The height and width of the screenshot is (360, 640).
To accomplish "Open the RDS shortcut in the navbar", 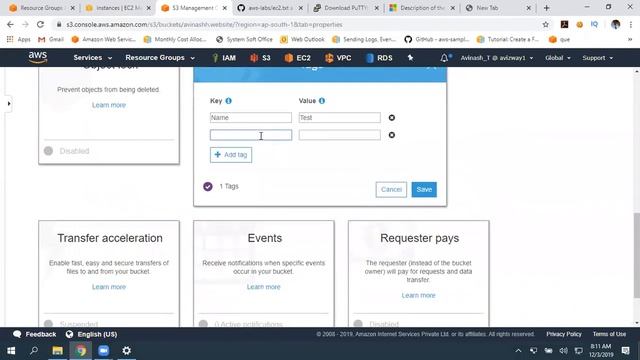I will pos(379,58).
